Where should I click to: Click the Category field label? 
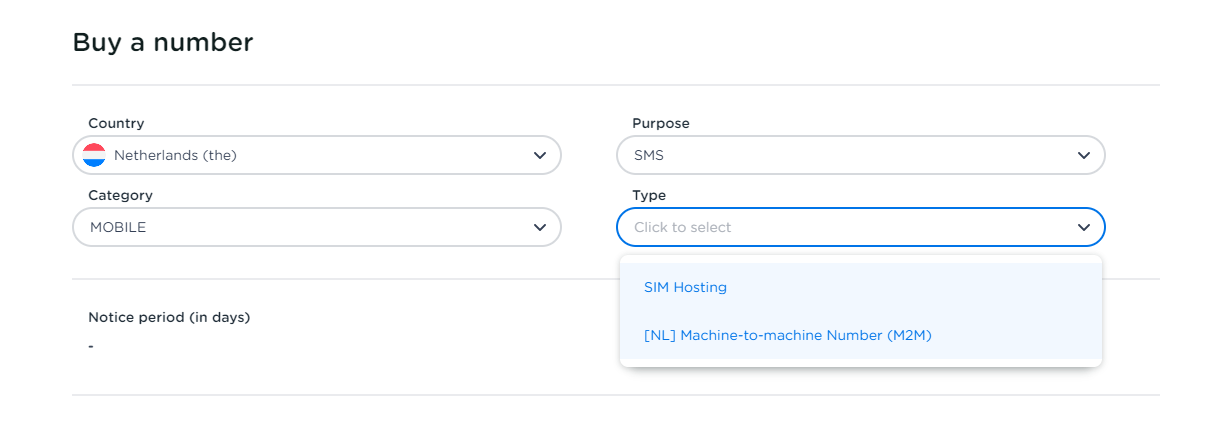pyautogui.click(x=120, y=195)
